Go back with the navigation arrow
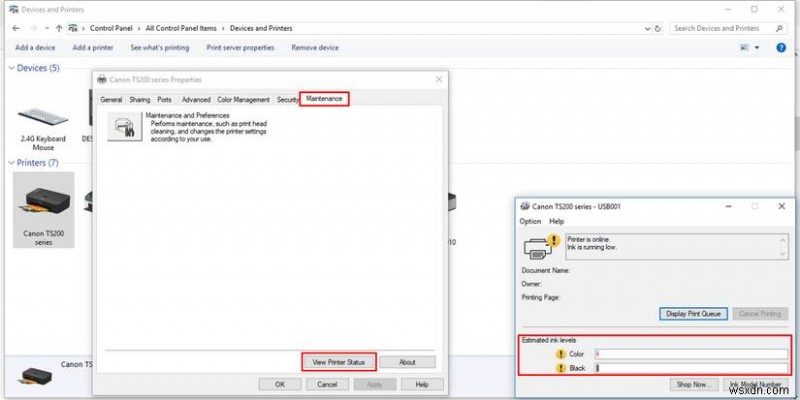This screenshot has width=800, height=400. tap(15, 29)
